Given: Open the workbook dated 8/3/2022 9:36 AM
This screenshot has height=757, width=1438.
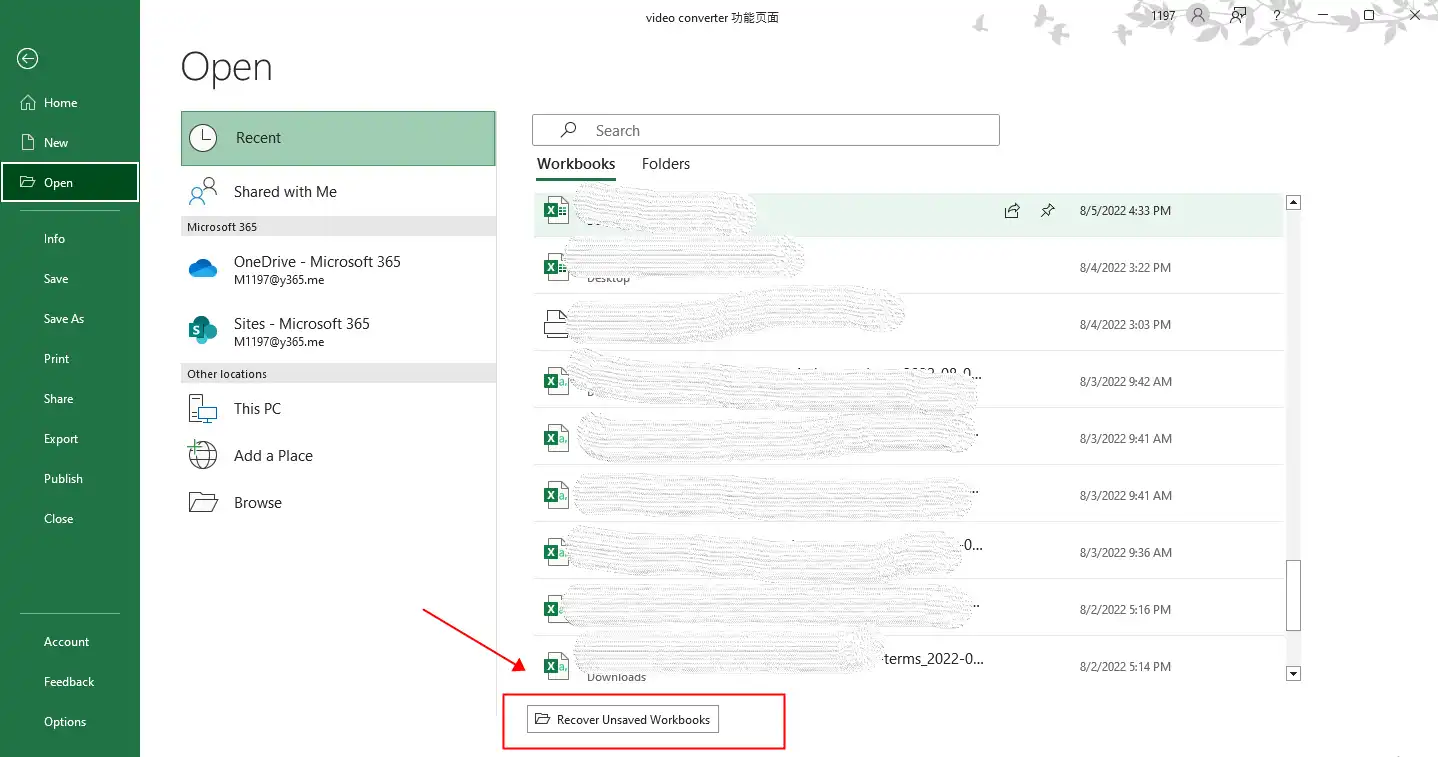Looking at the screenshot, I should coord(908,553).
